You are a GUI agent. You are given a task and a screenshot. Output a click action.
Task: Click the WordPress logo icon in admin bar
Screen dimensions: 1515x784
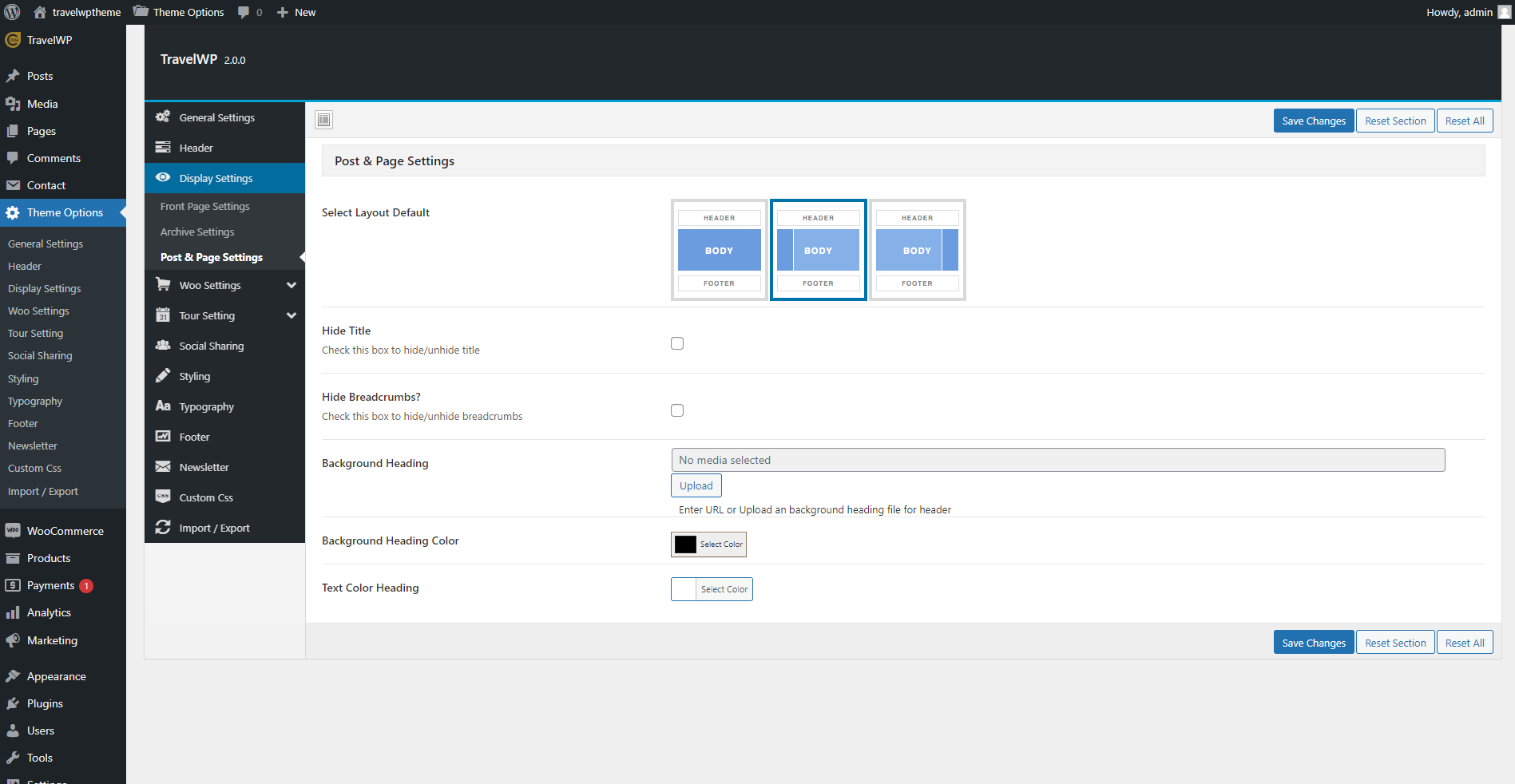pyautogui.click(x=12, y=12)
